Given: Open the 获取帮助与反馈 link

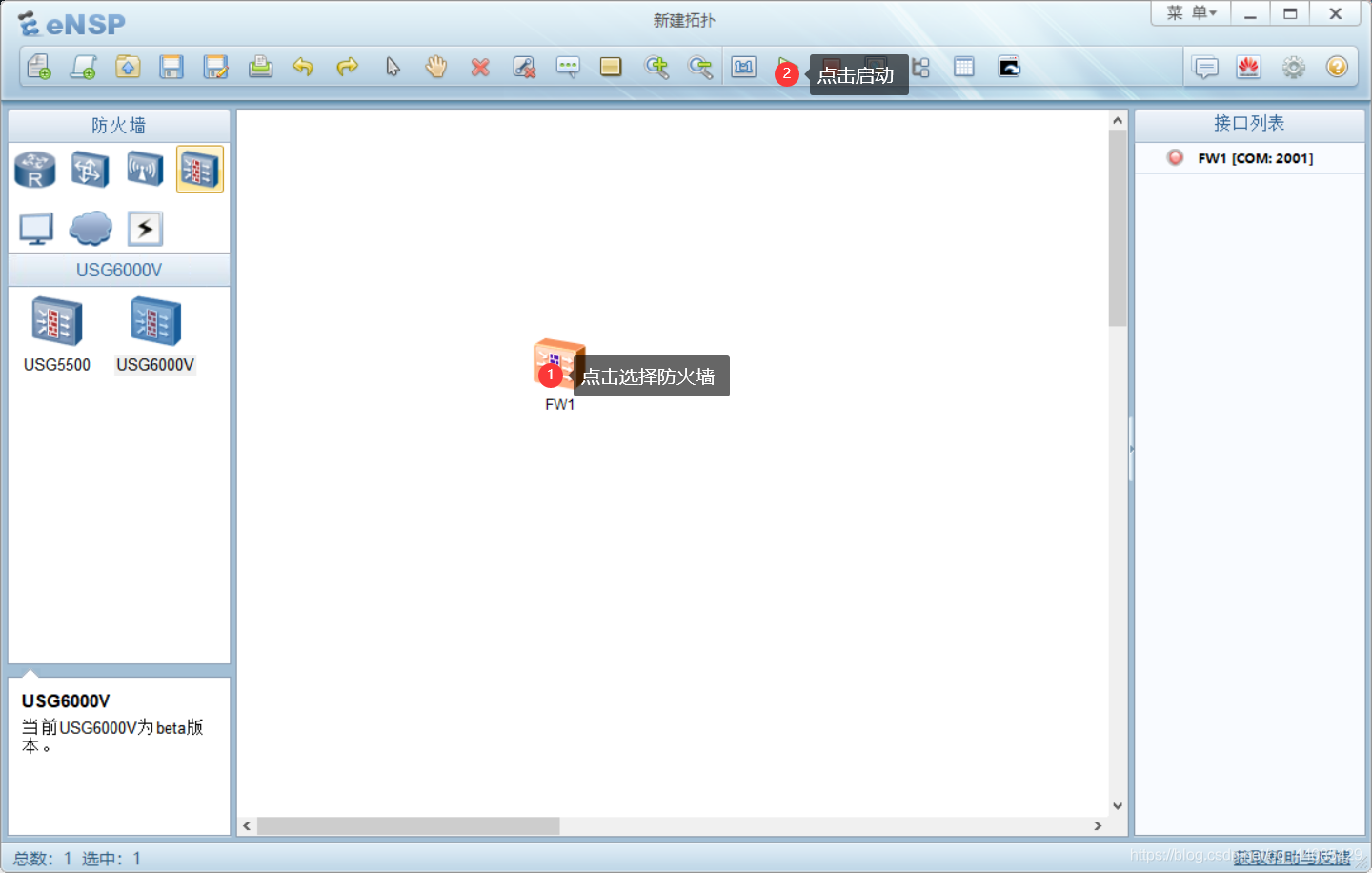Looking at the screenshot, I should pyautogui.click(x=1292, y=858).
